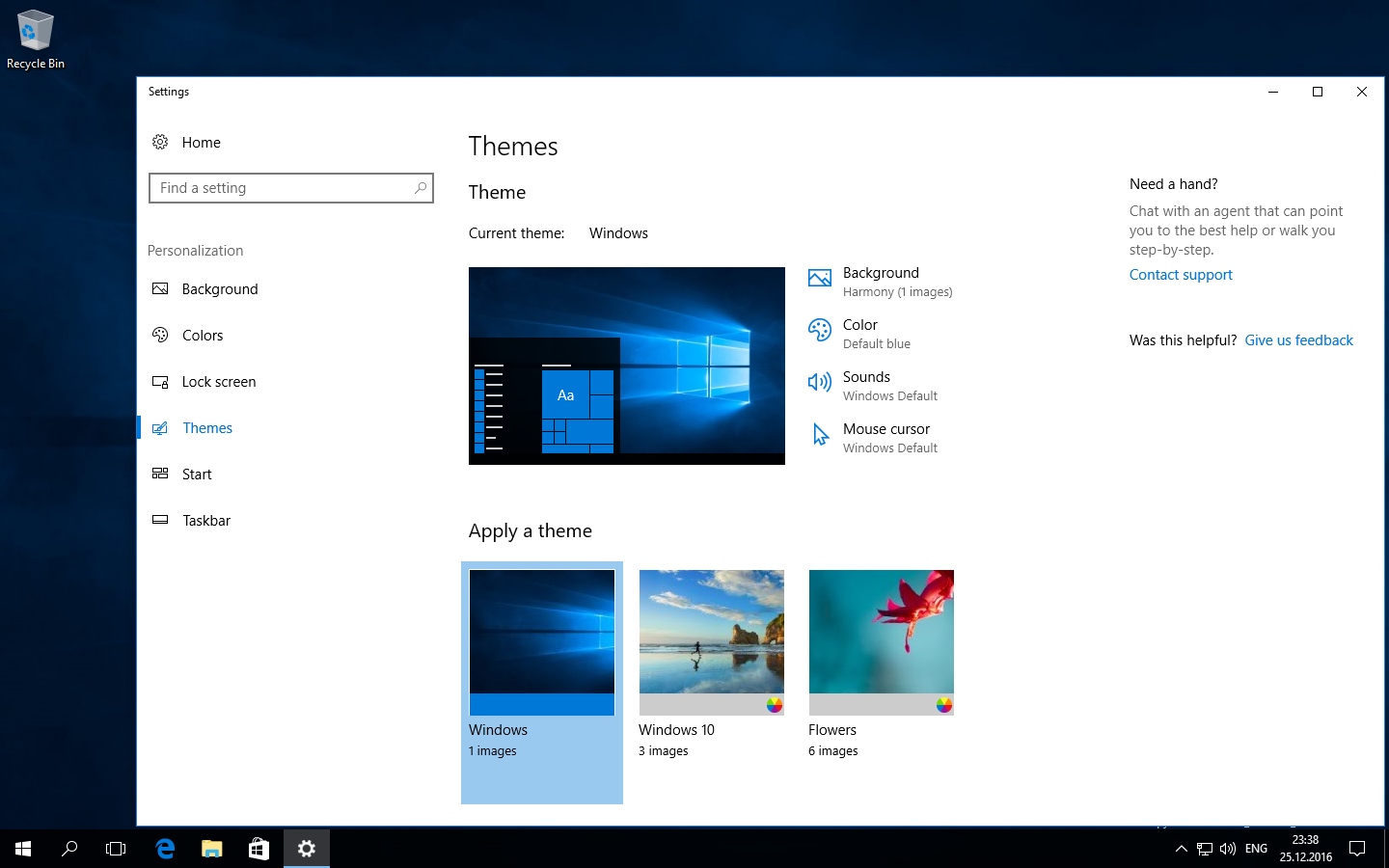Open the Recycle Bin desktop icon
1389x868 pixels.
click(36, 40)
